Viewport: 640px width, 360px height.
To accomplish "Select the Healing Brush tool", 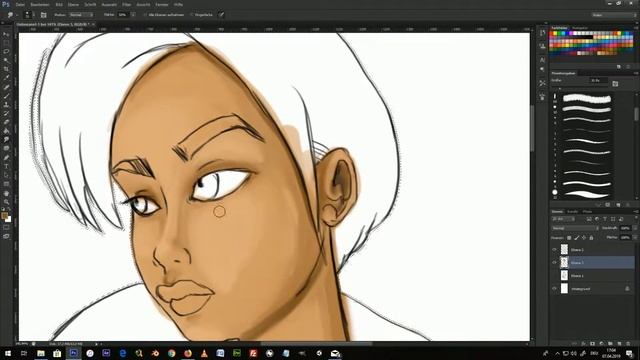I will tap(6, 87).
